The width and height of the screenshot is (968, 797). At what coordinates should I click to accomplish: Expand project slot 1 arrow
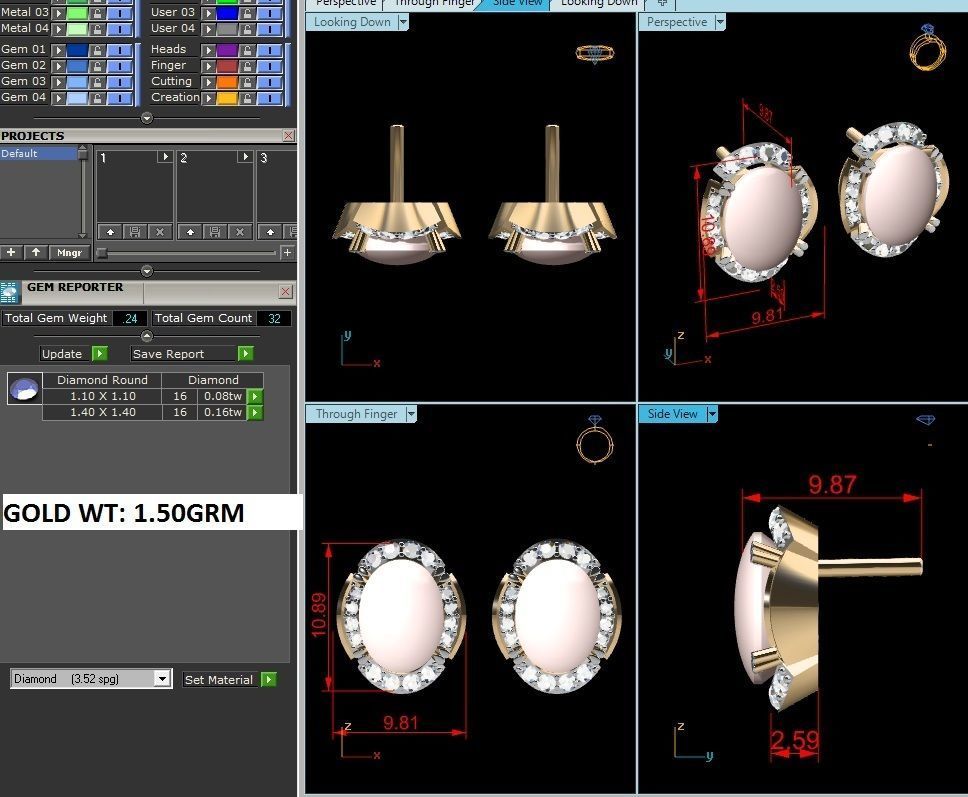pyautogui.click(x=165, y=157)
